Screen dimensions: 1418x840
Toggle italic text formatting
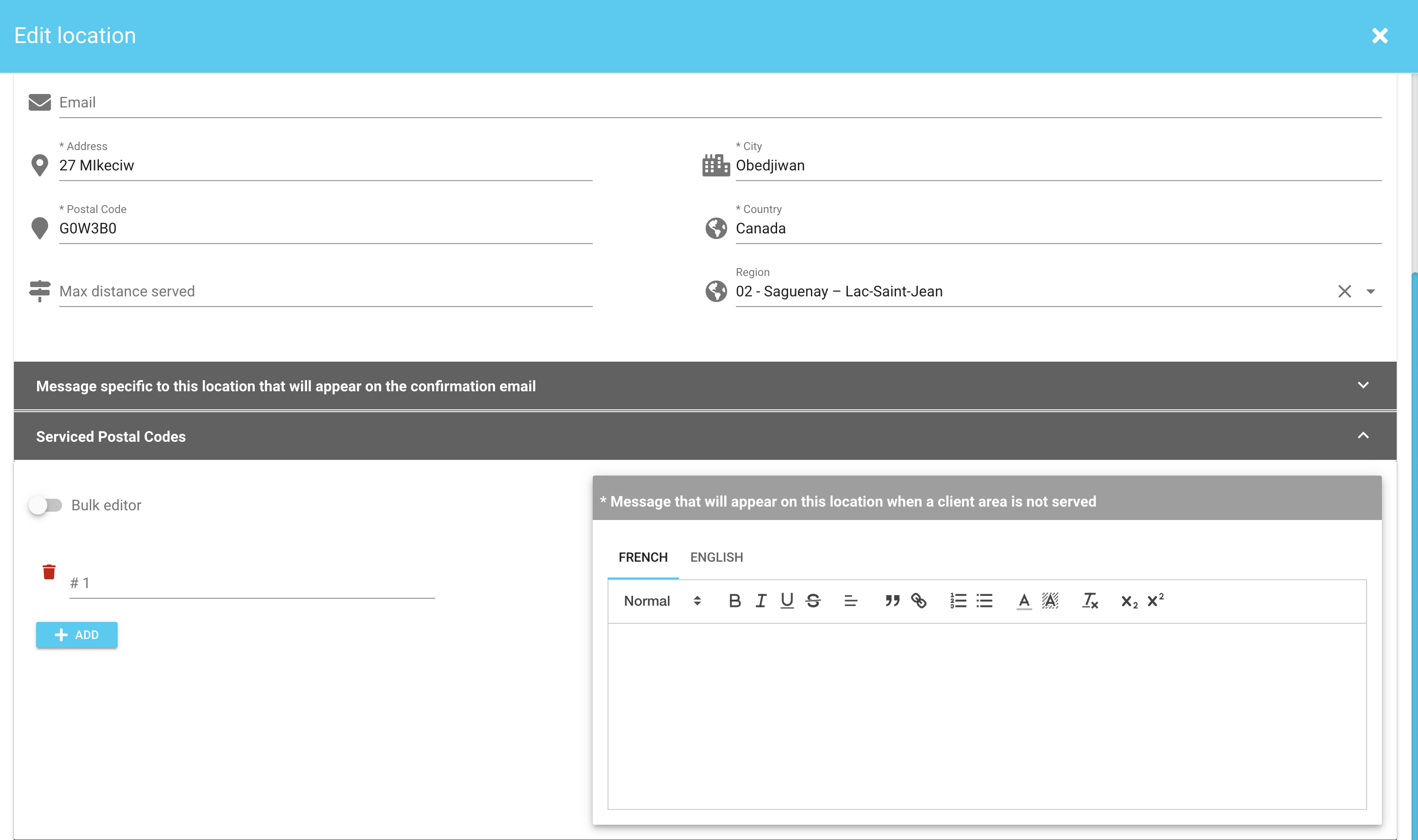761,601
